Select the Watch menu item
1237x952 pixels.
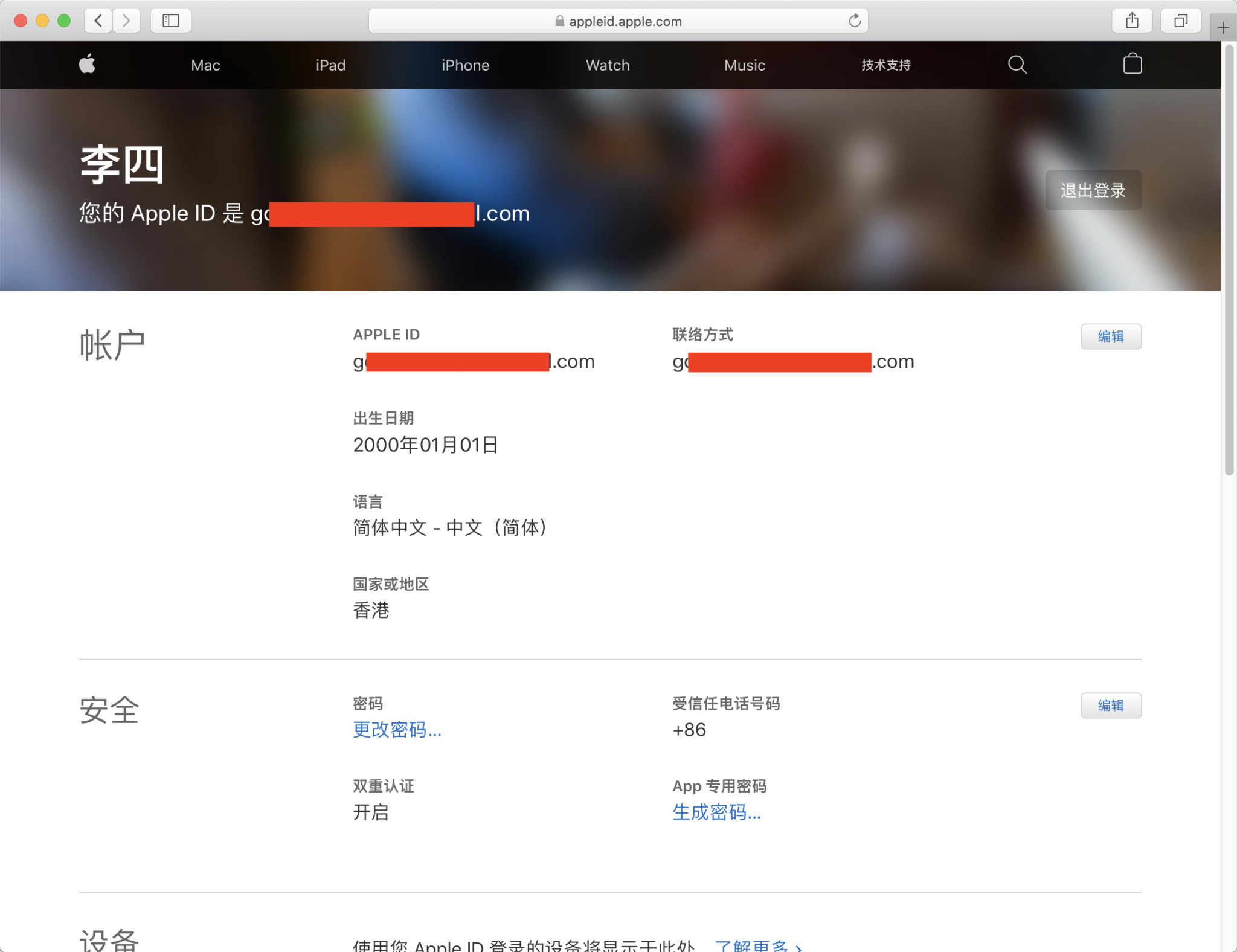608,65
